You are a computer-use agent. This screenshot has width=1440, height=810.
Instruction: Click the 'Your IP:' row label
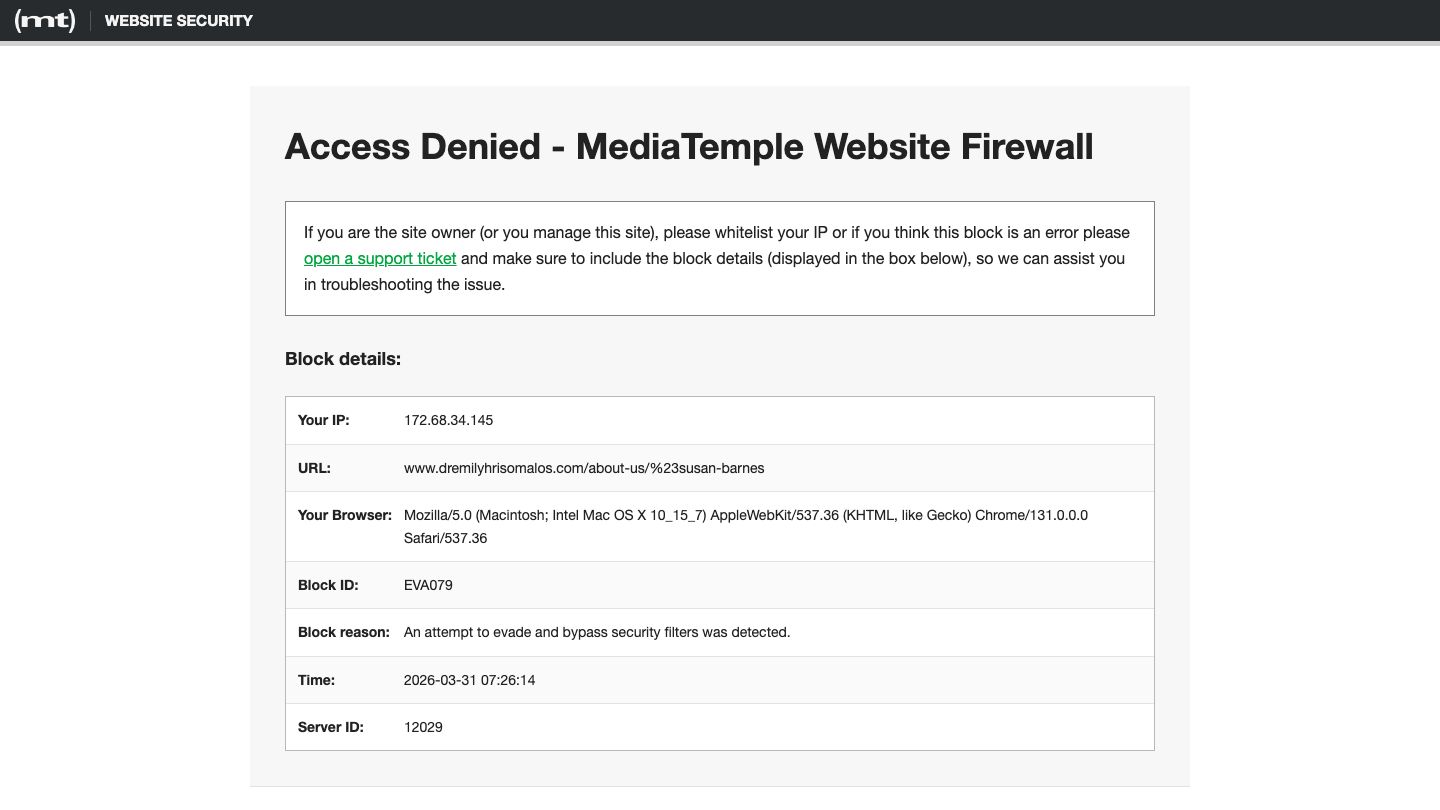tap(323, 420)
